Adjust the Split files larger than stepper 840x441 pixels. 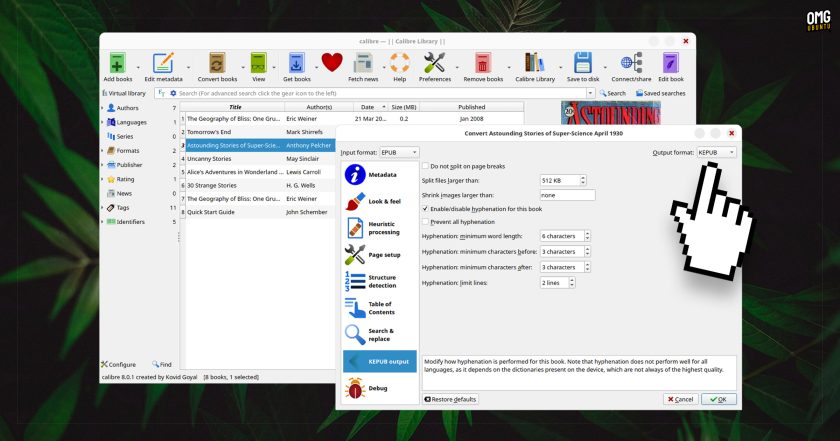tap(583, 181)
